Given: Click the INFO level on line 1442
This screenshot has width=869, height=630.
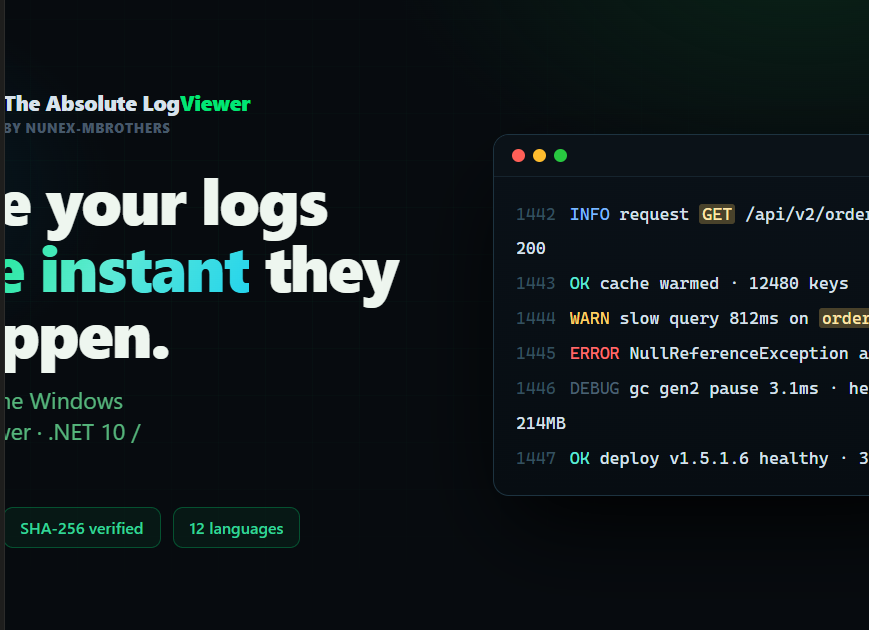Looking at the screenshot, I should pos(590,214).
